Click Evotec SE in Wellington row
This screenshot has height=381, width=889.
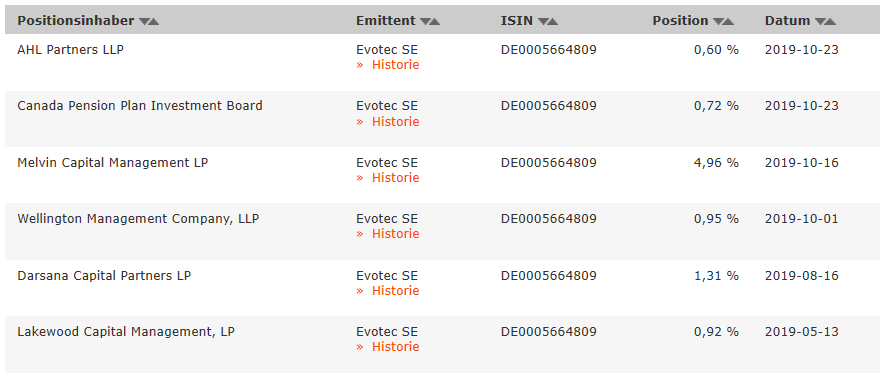(387, 219)
